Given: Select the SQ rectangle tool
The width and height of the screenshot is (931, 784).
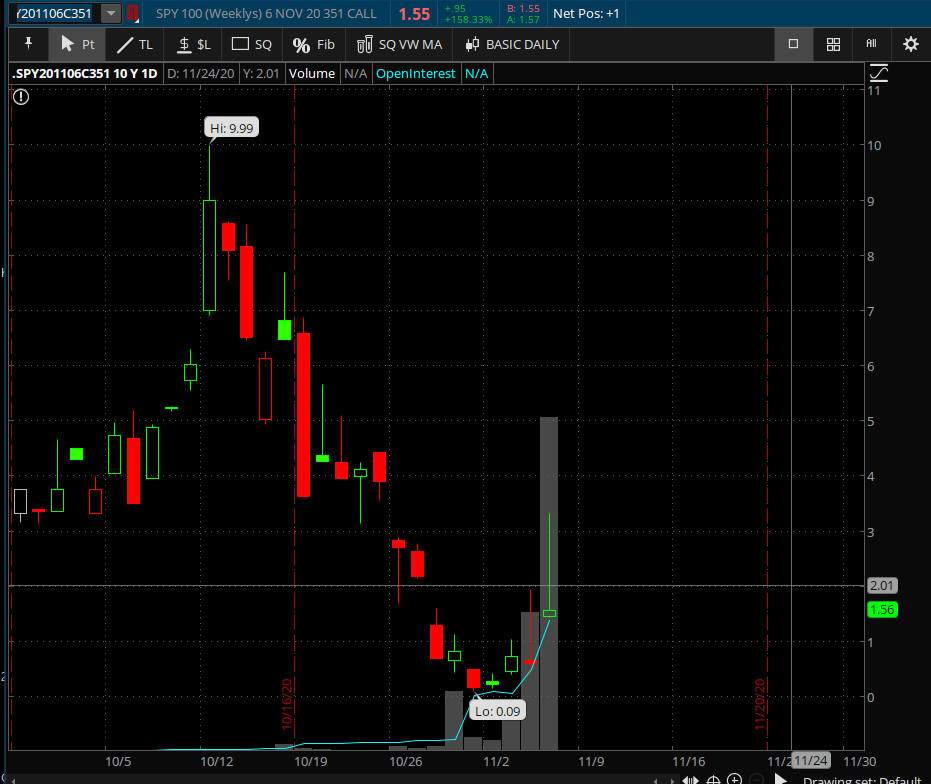Looking at the screenshot, I should (x=252, y=45).
